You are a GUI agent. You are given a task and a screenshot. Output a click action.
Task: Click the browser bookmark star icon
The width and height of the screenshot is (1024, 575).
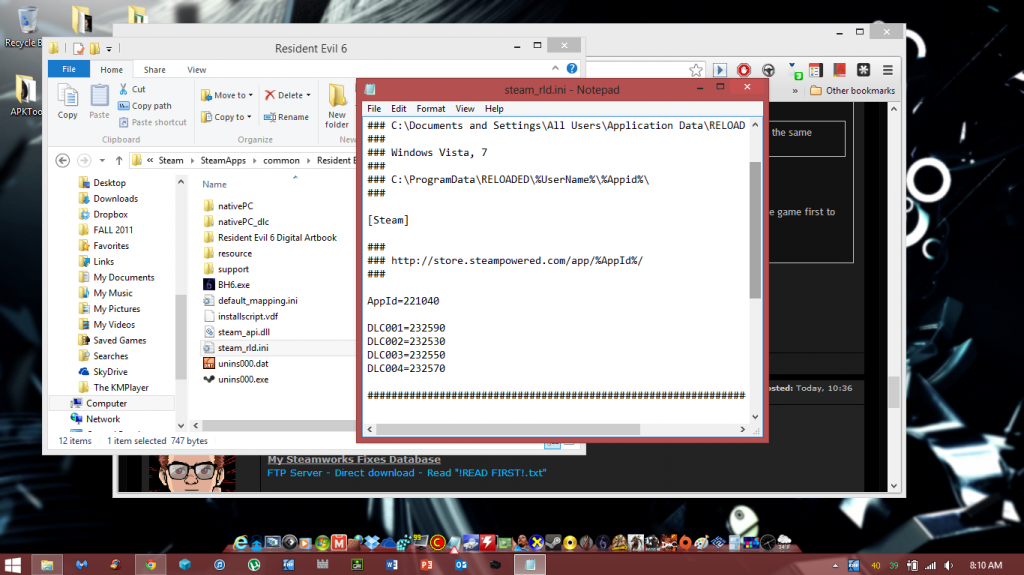(696, 70)
